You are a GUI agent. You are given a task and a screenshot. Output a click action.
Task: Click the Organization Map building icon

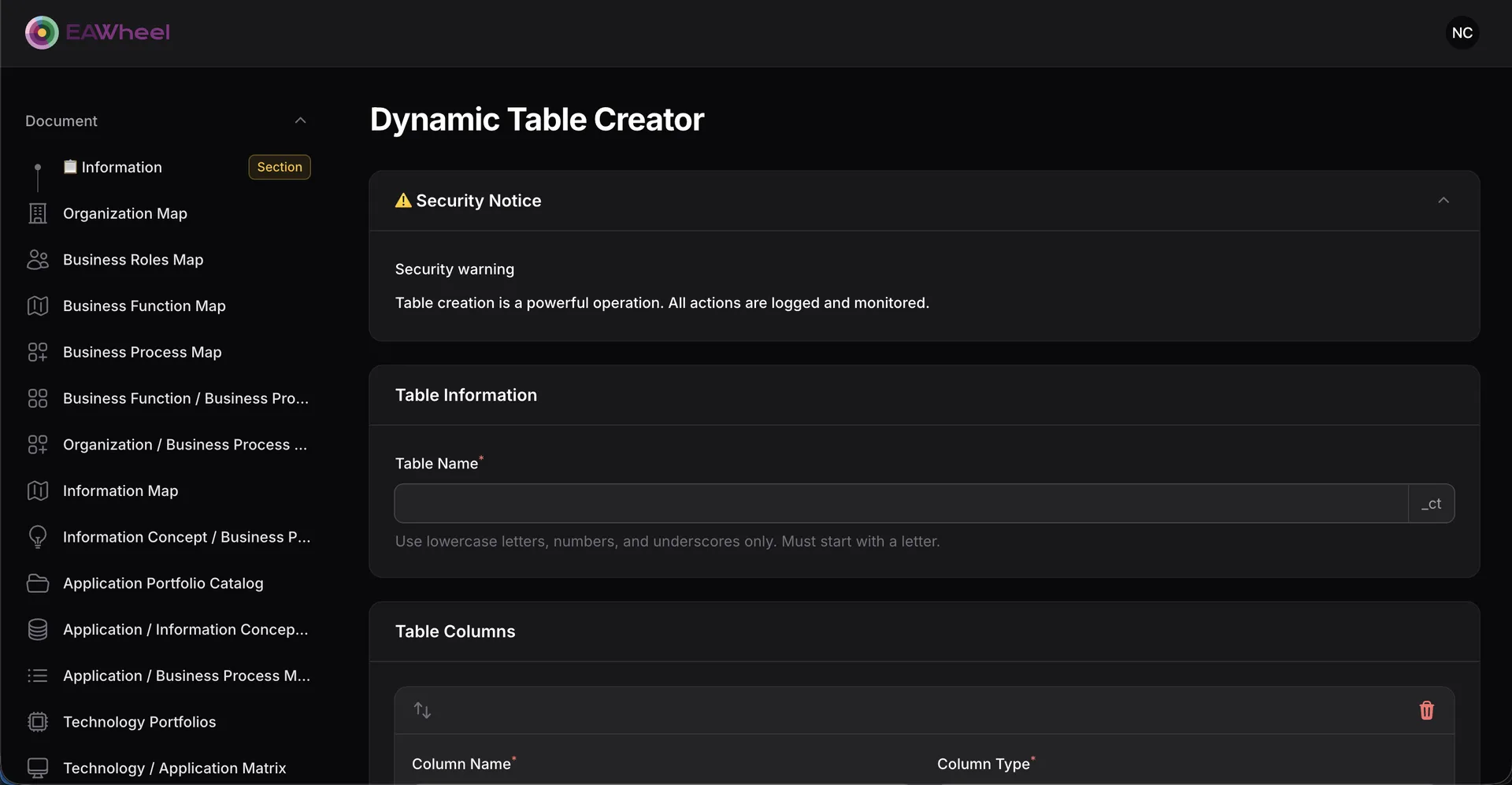(x=38, y=213)
